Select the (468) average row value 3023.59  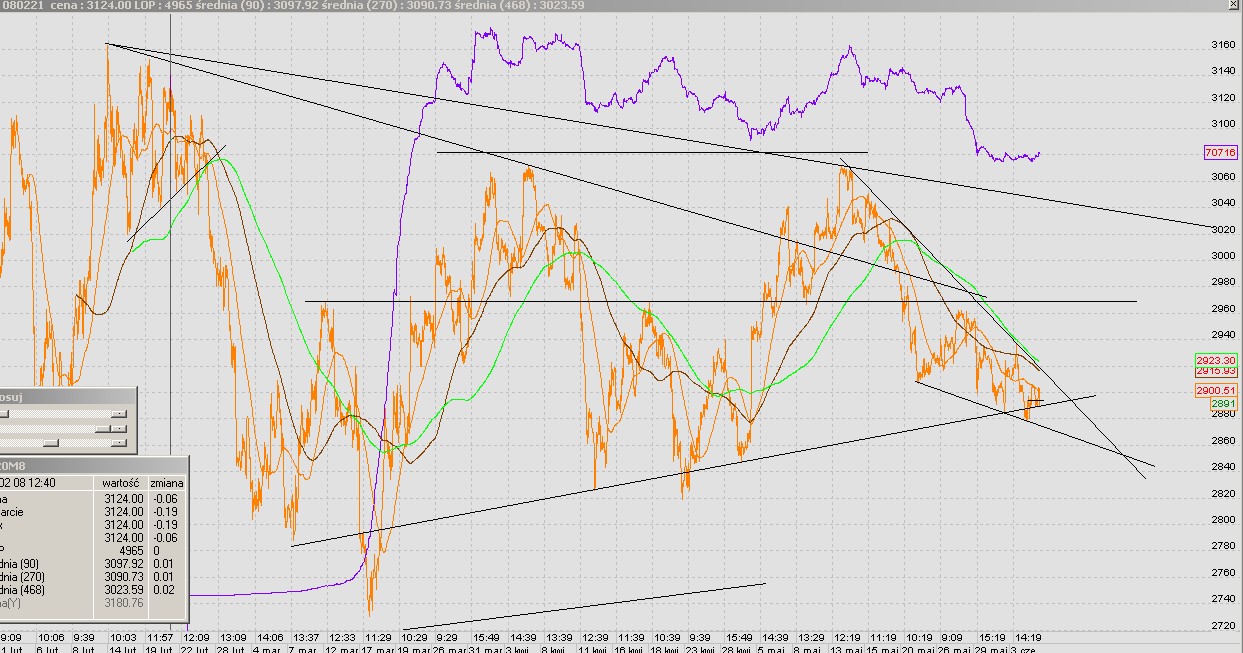[124, 589]
